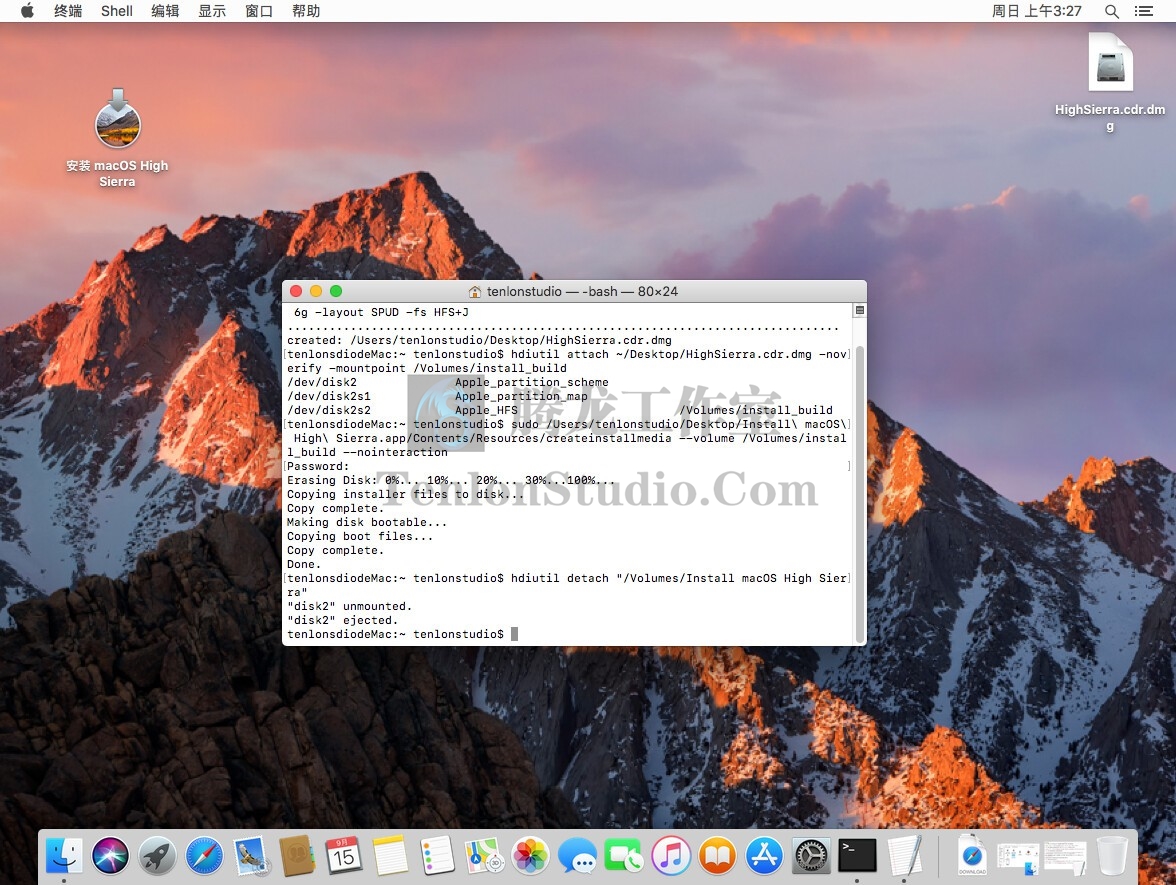The height and width of the screenshot is (885, 1176).
Task: Open System Preferences gear
Action: click(x=811, y=856)
